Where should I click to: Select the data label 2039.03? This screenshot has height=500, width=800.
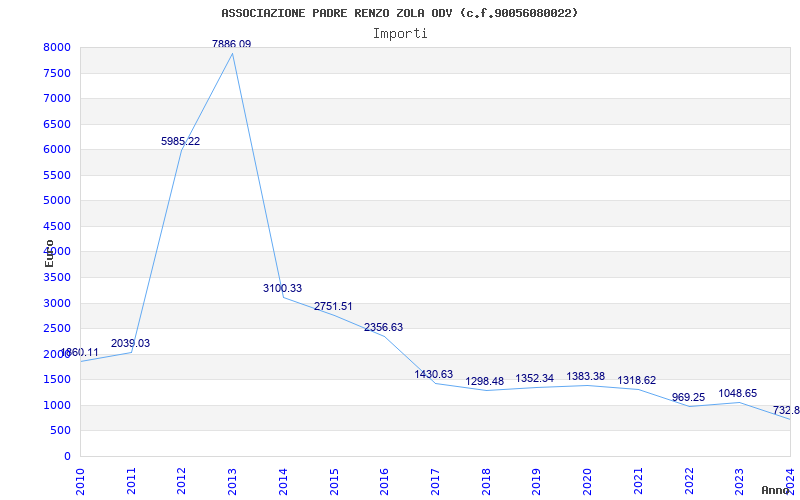[131, 343]
